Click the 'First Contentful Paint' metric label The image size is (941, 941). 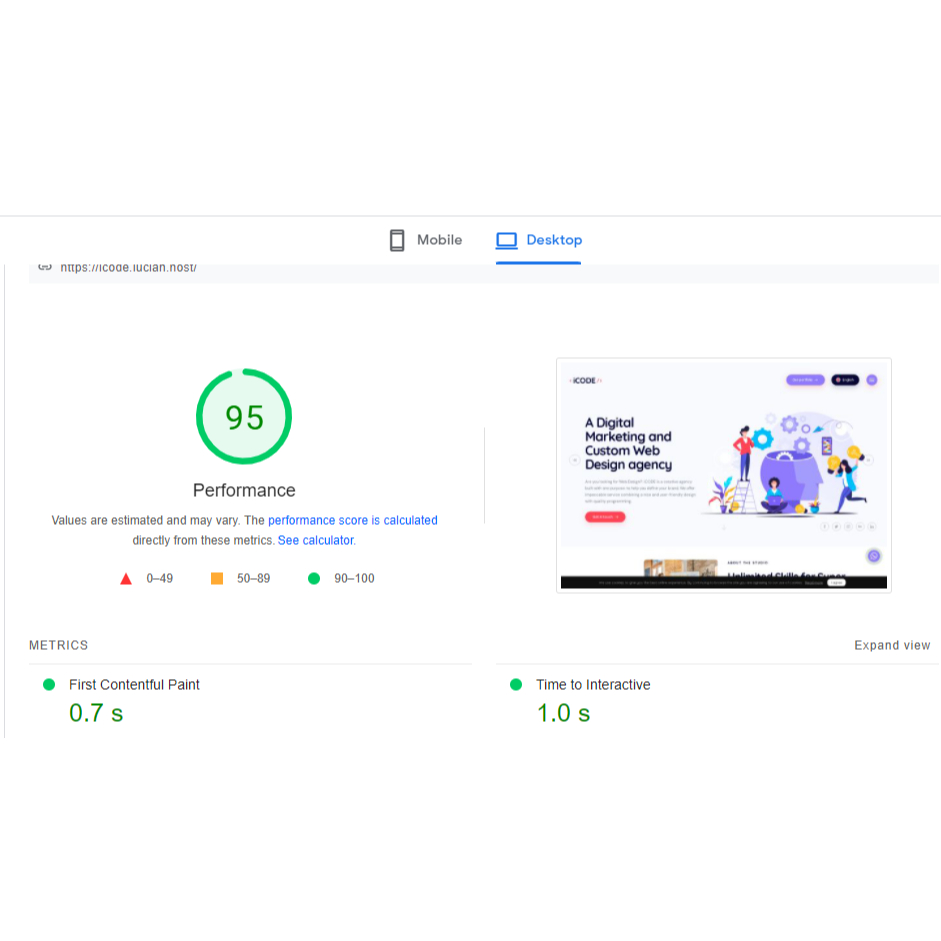[x=134, y=685]
